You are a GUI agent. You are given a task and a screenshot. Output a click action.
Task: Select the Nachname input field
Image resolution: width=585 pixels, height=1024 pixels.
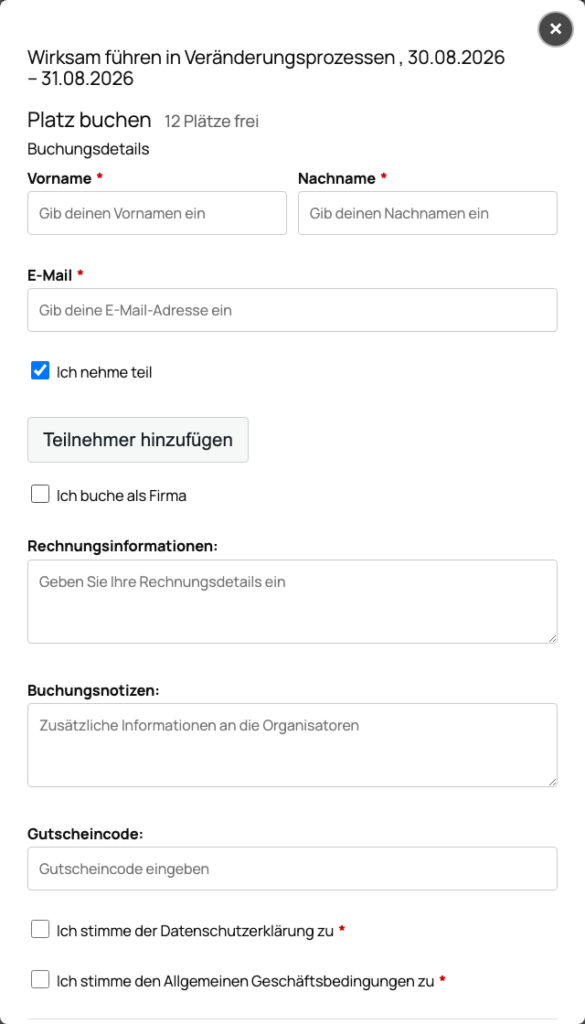(428, 213)
